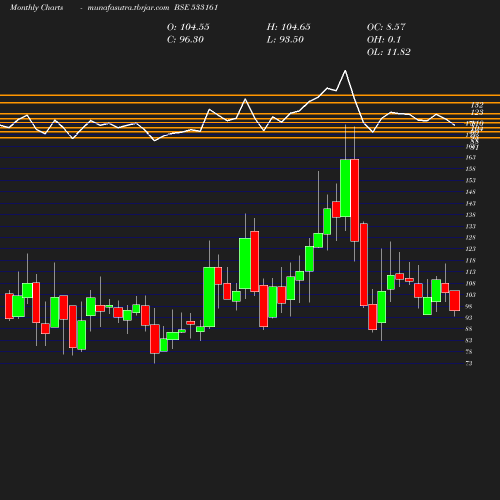Click the 'BSE 533161' stock code
This screenshot has width=500, height=500.
[196, 7]
